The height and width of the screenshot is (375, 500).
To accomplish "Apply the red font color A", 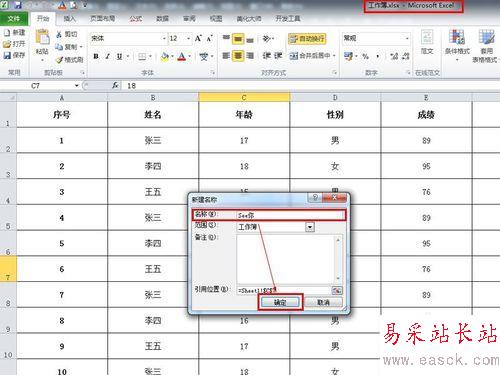I will click(x=182, y=57).
